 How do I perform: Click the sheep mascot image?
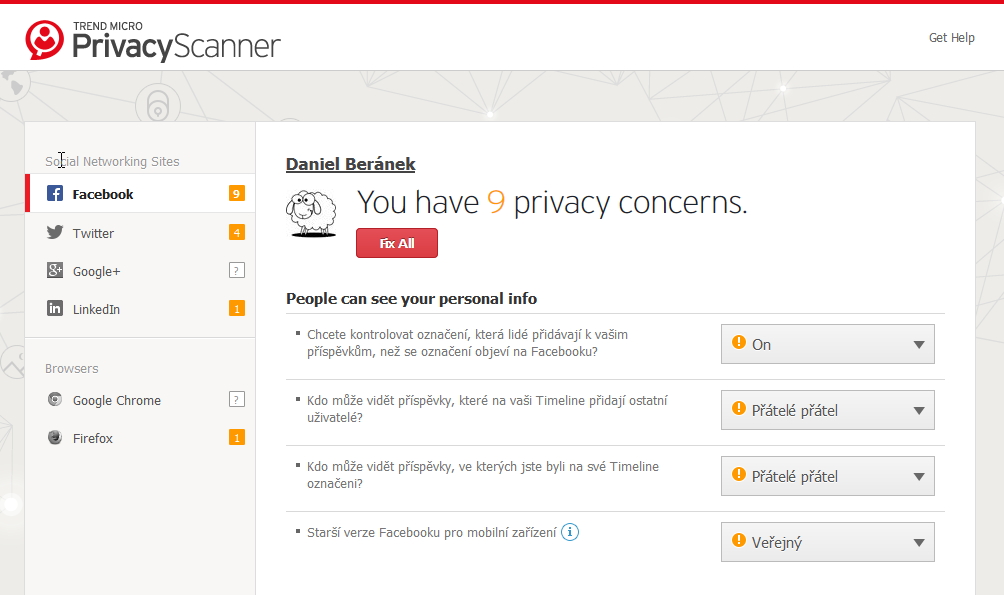coord(311,213)
